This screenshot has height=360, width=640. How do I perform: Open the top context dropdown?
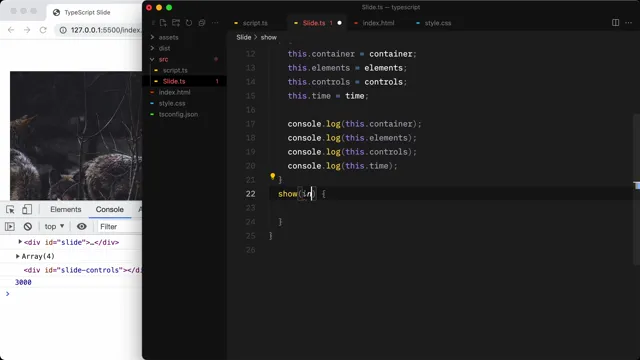[x=54, y=227]
